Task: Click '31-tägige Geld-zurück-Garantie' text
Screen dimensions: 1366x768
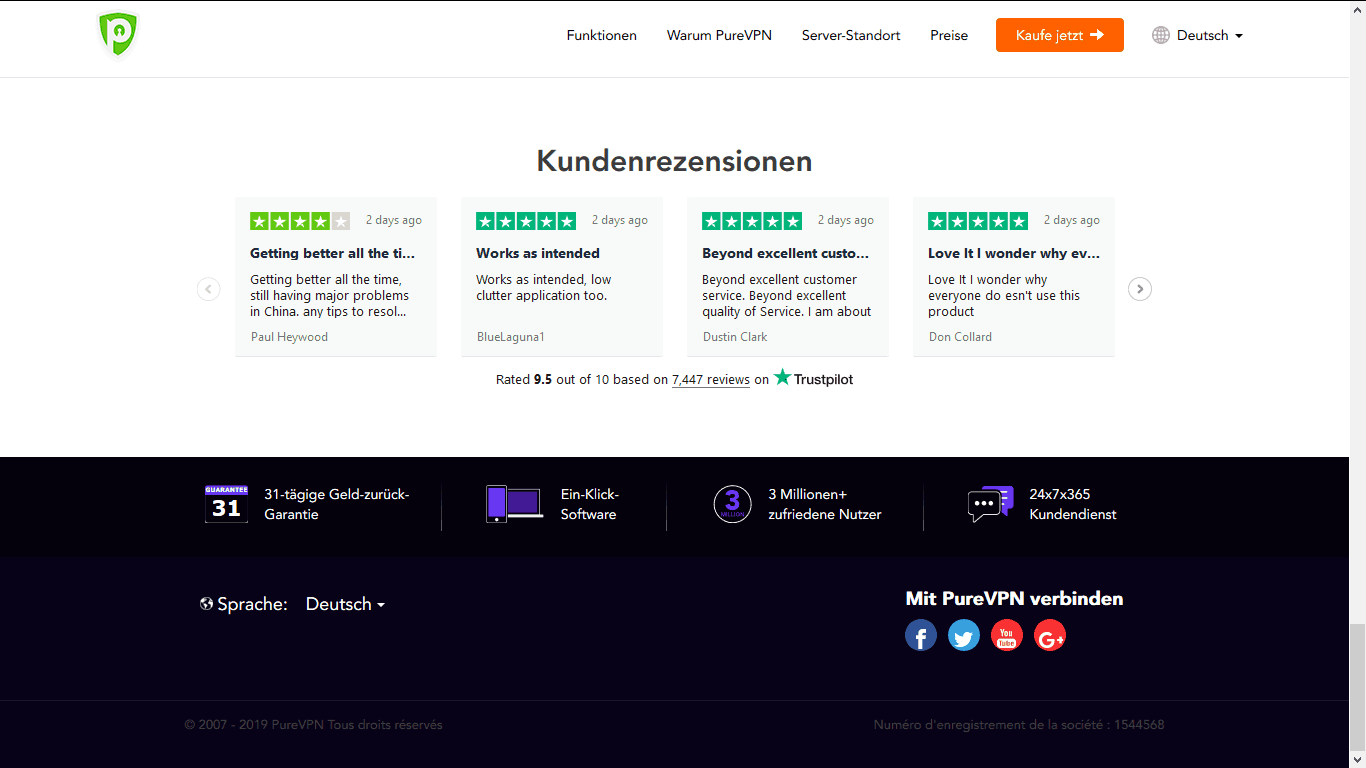Action: pyautogui.click(x=337, y=504)
